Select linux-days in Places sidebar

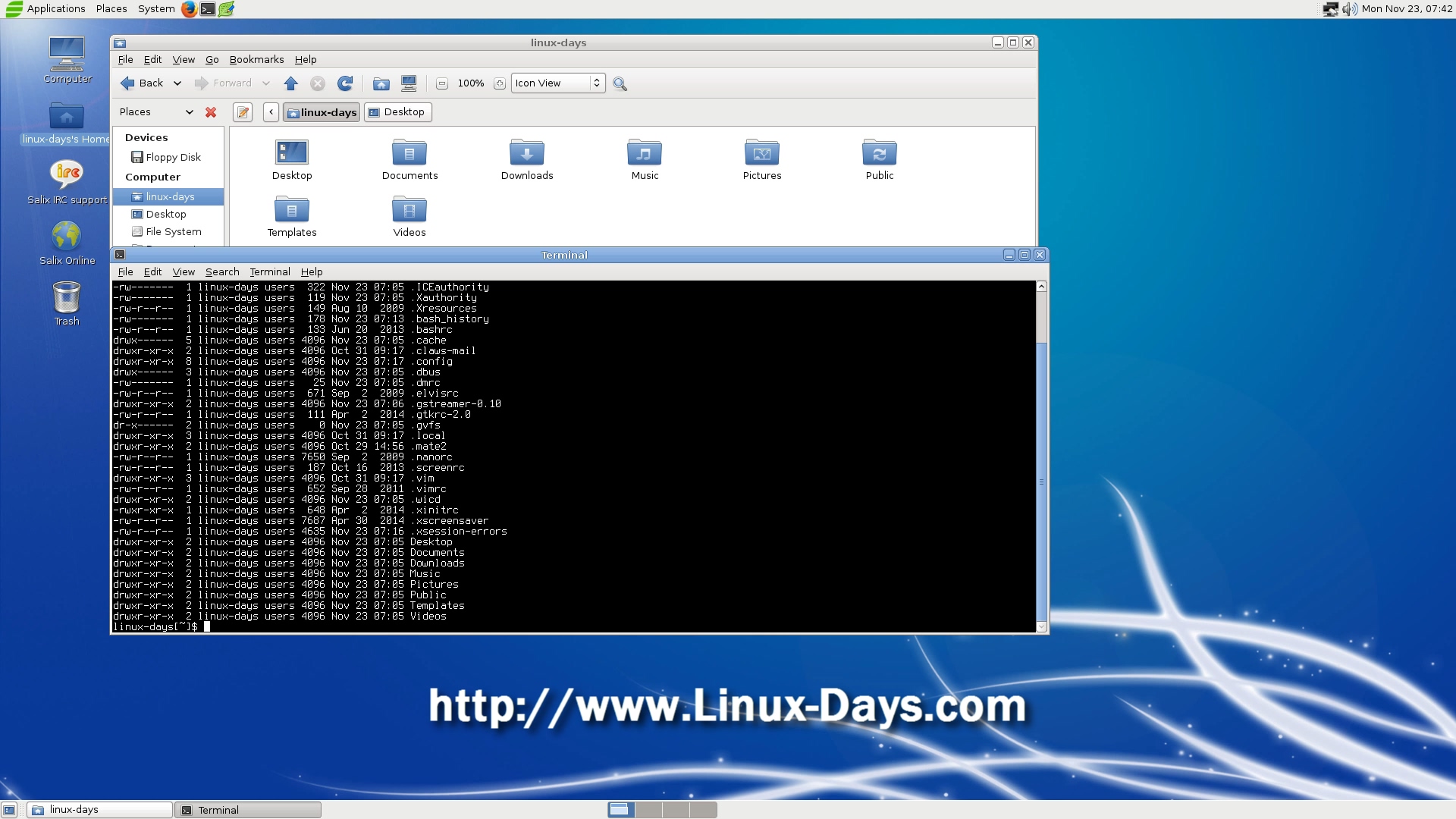tap(168, 197)
